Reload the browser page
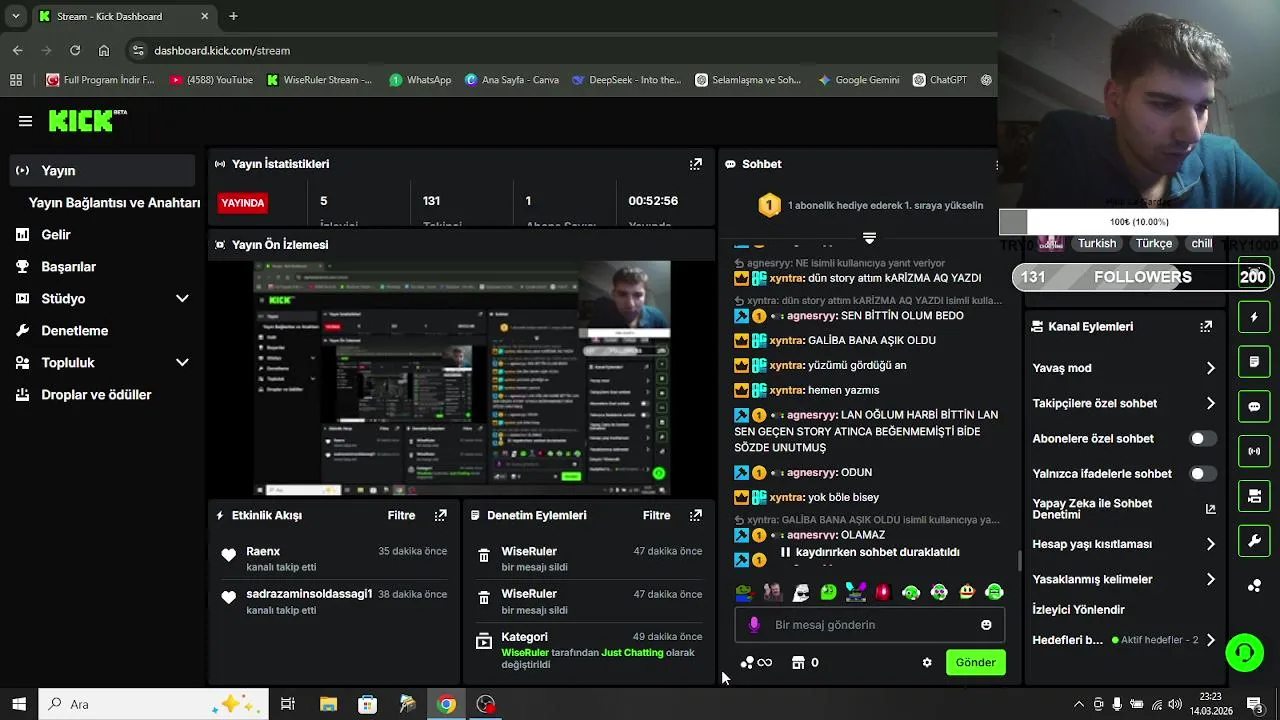 [x=75, y=50]
